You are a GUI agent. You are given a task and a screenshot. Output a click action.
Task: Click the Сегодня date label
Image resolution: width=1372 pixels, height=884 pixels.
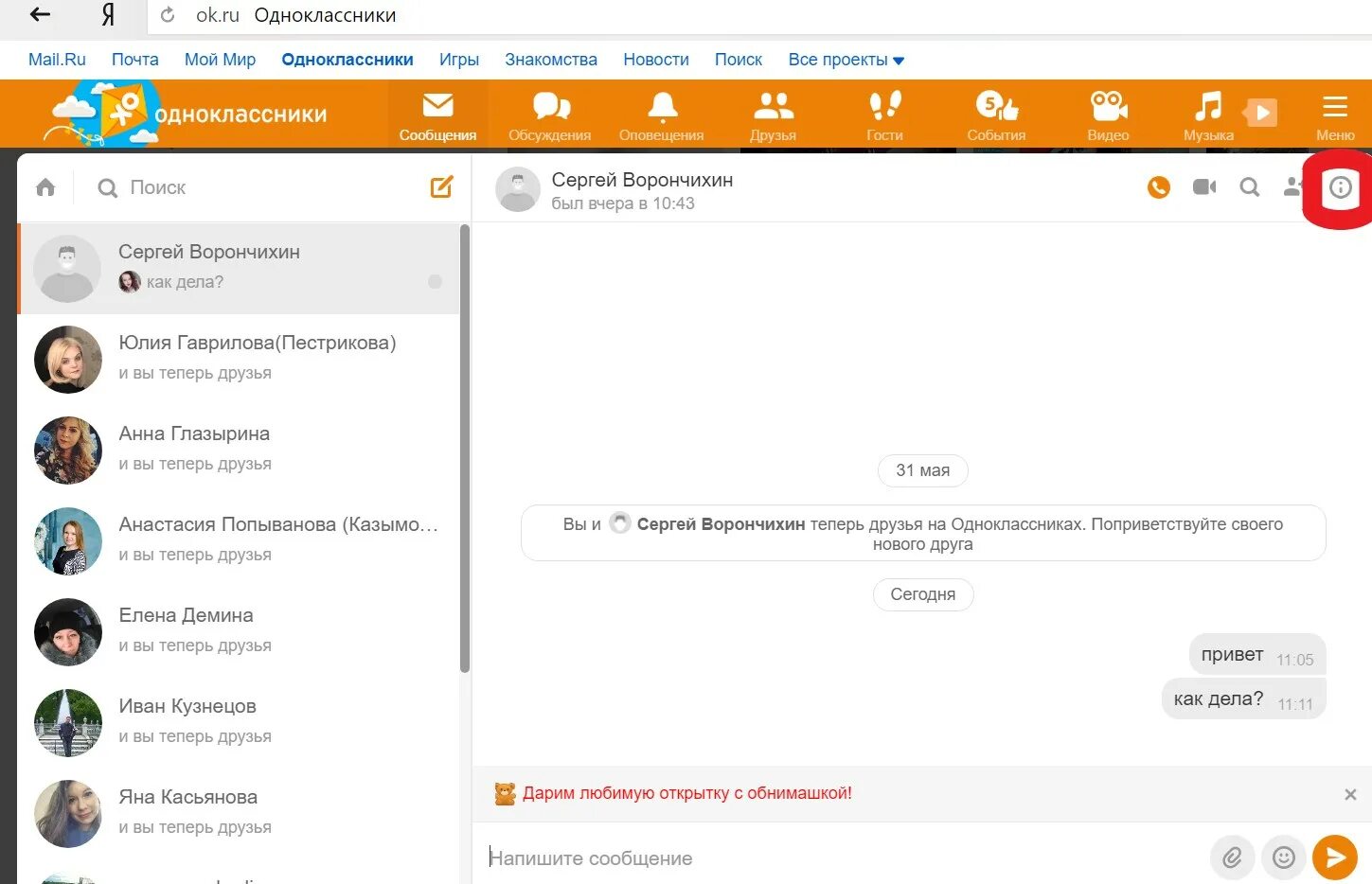point(923,594)
